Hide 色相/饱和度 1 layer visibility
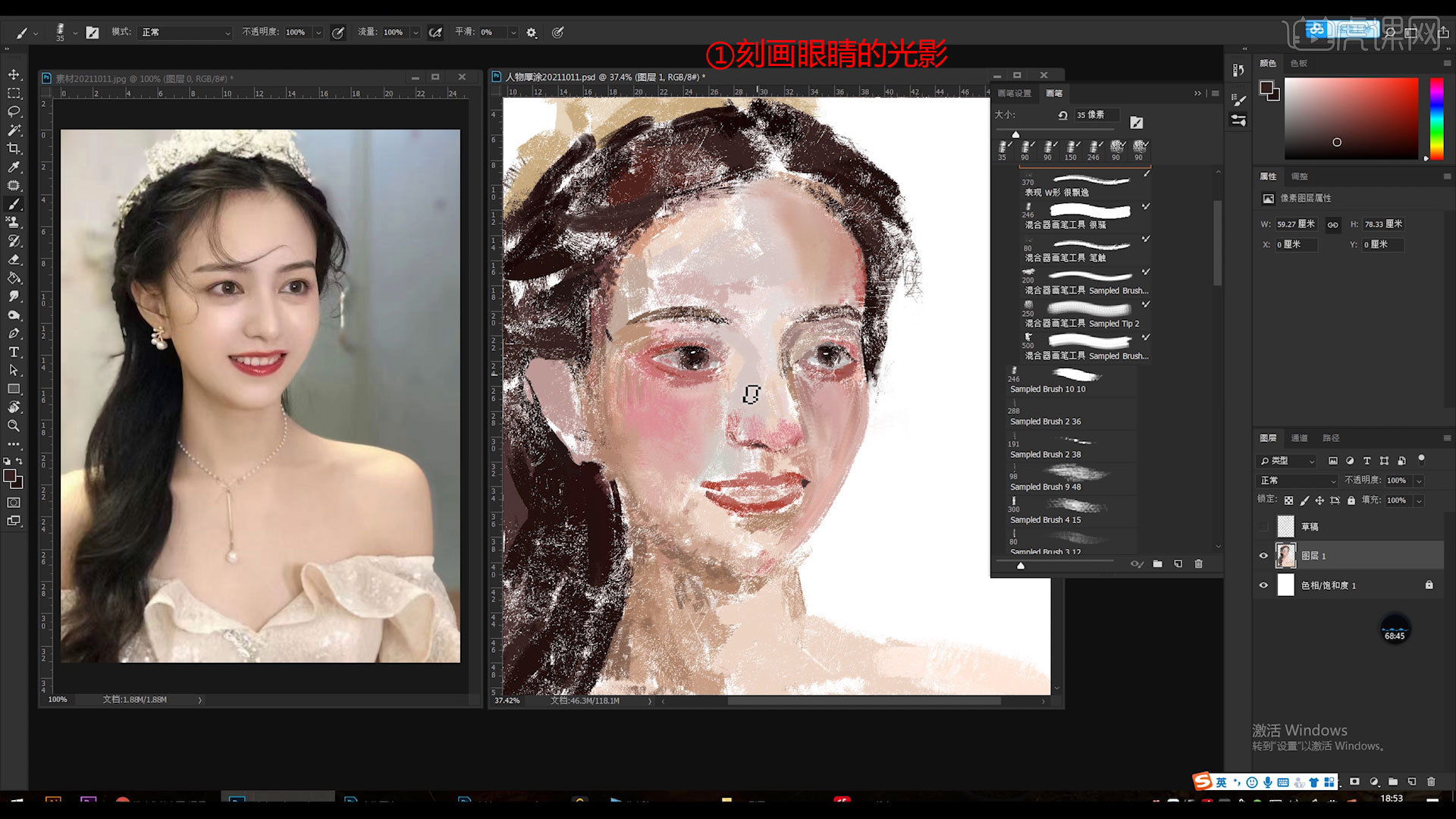The image size is (1456, 819). tap(1263, 585)
